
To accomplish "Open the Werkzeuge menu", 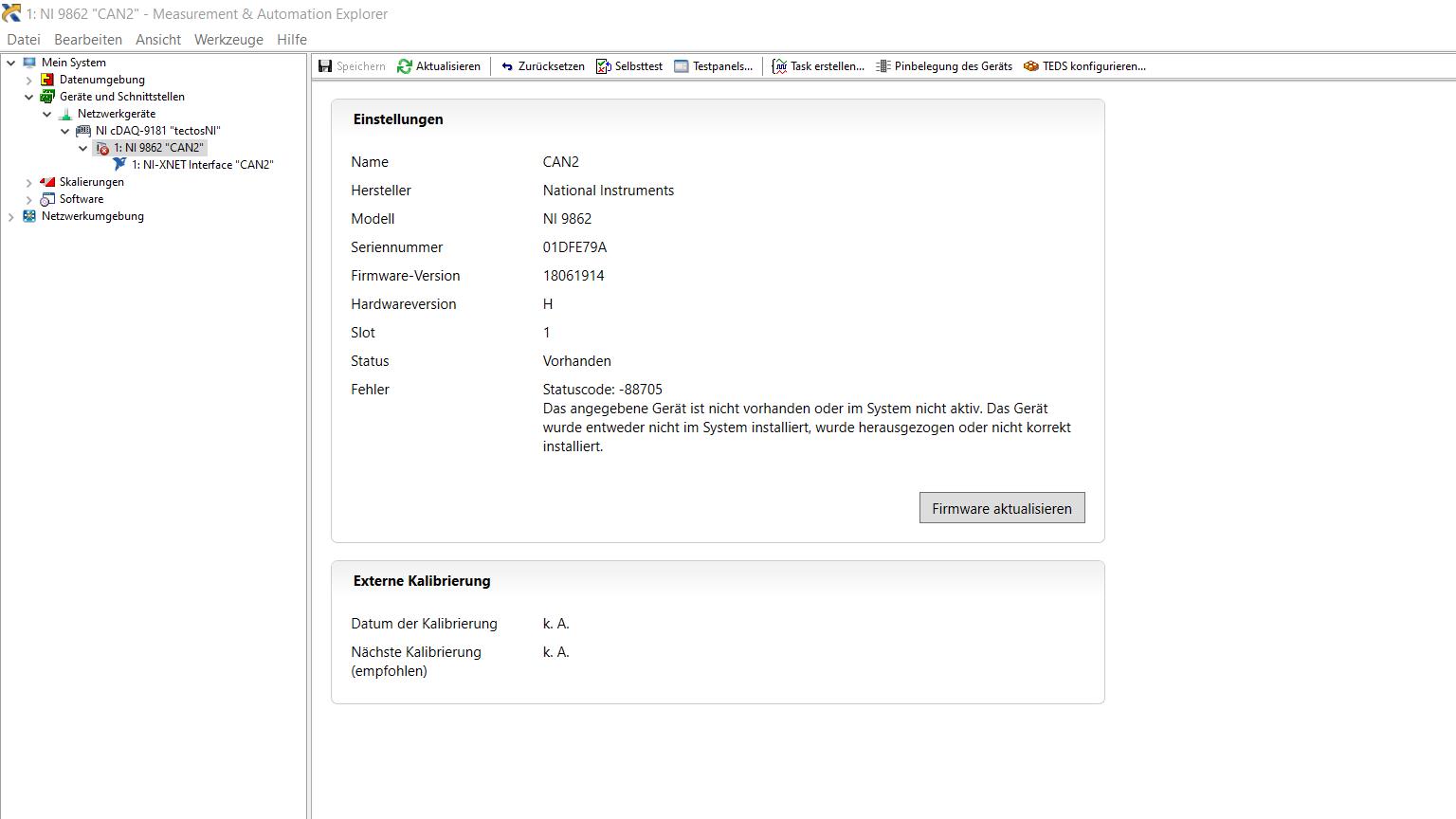I will click(228, 40).
